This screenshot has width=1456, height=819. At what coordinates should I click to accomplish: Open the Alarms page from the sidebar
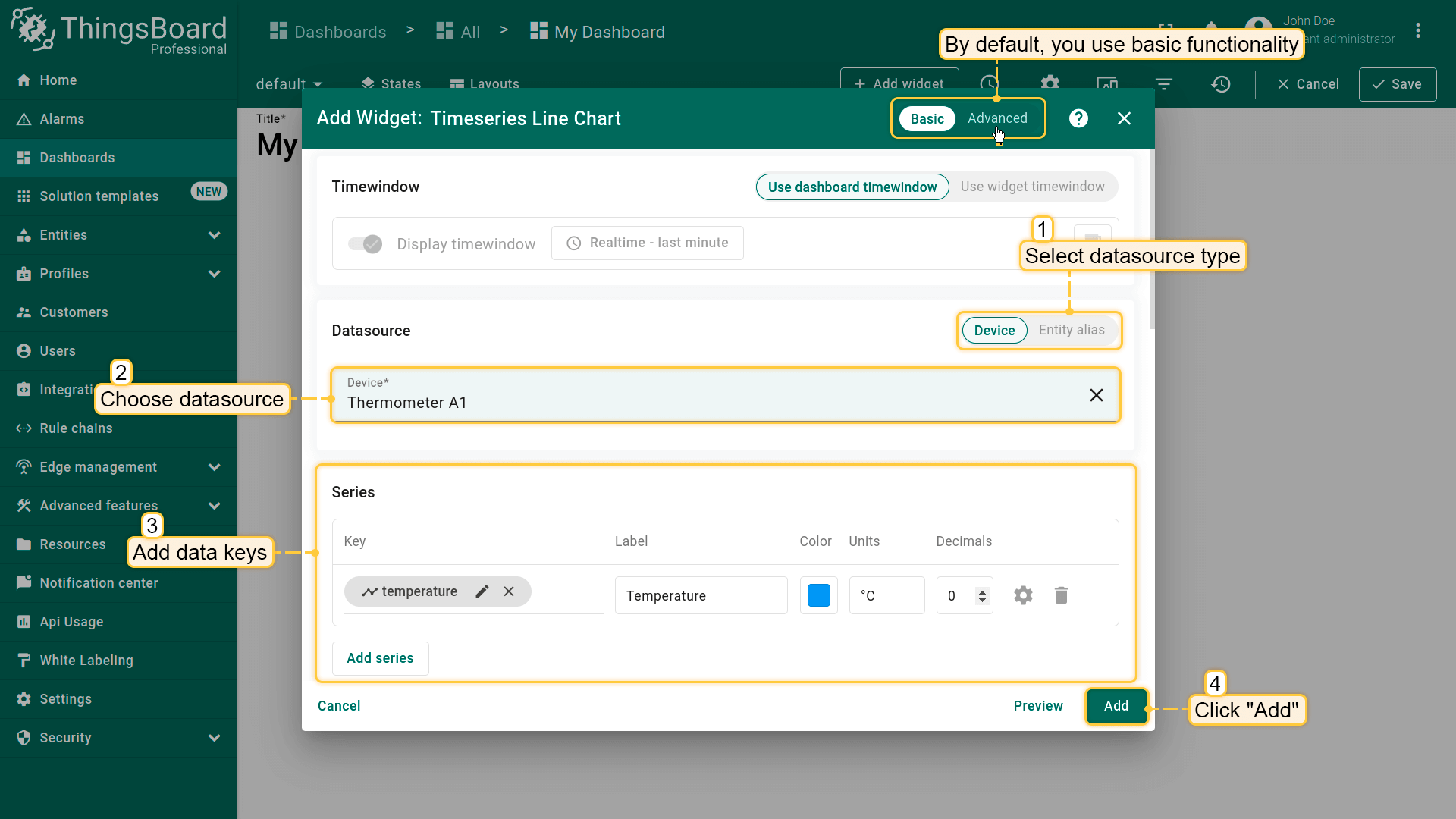pyautogui.click(x=62, y=119)
